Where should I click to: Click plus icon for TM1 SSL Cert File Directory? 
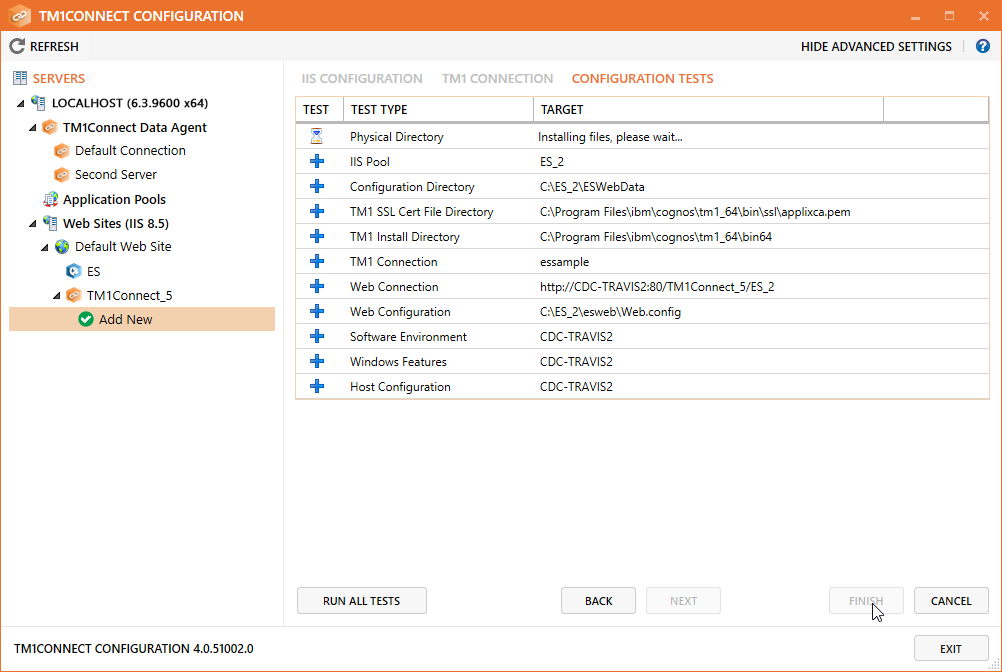(317, 211)
